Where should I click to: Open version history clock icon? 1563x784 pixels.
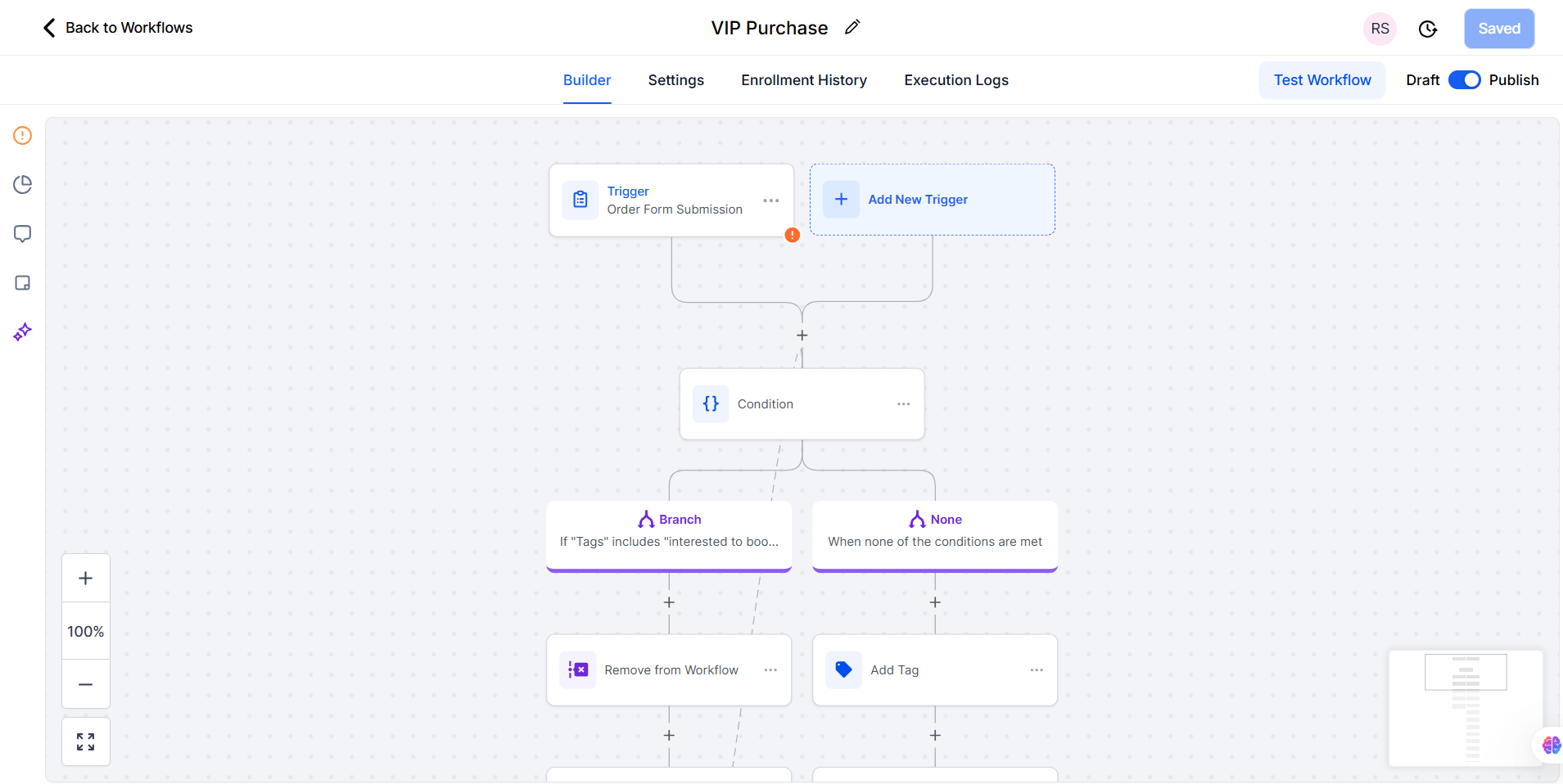[x=1428, y=29]
